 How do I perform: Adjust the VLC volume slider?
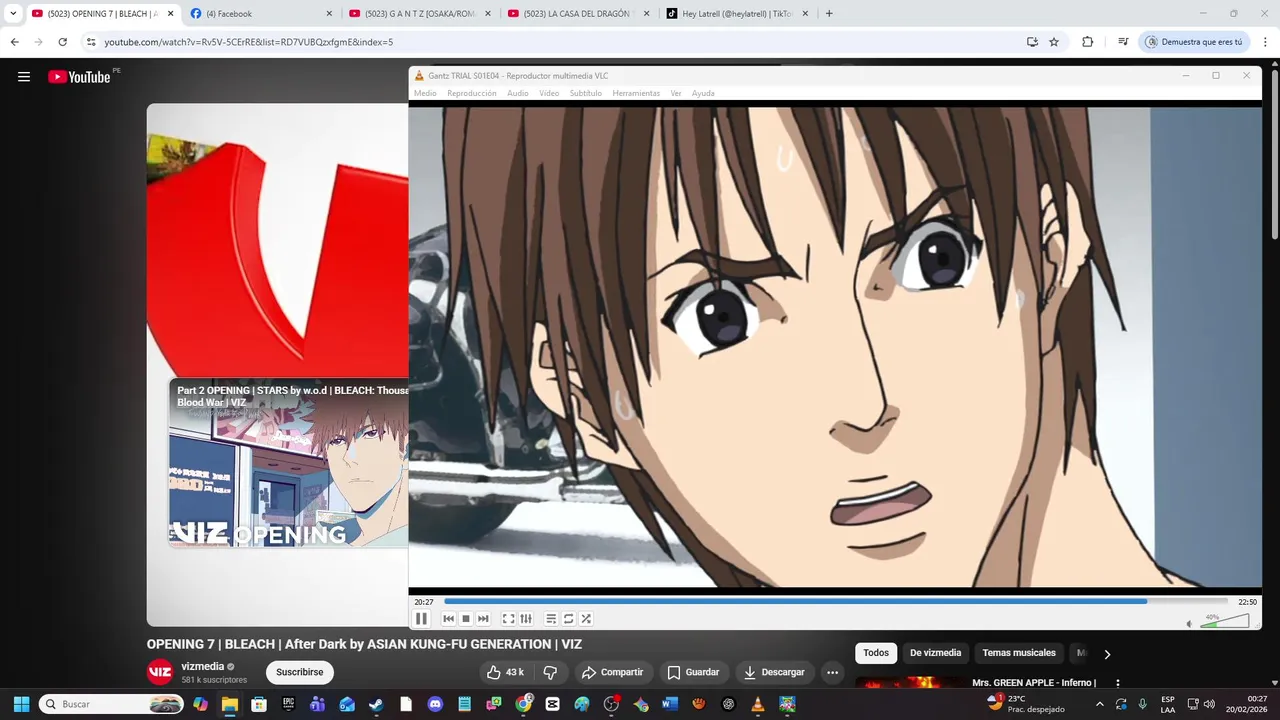(1225, 621)
